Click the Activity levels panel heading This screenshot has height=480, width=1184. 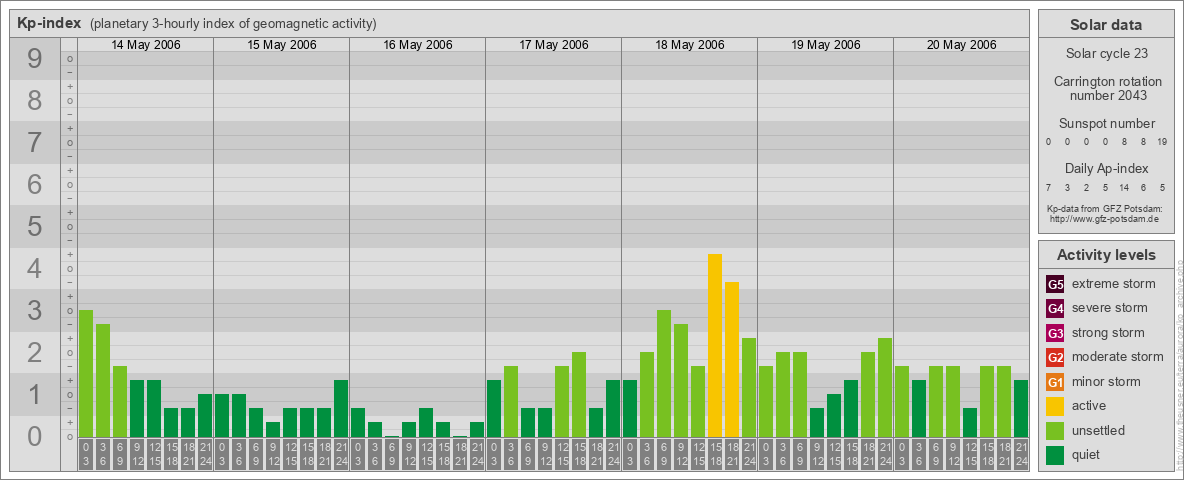pyautogui.click(x=1106, y=255)
